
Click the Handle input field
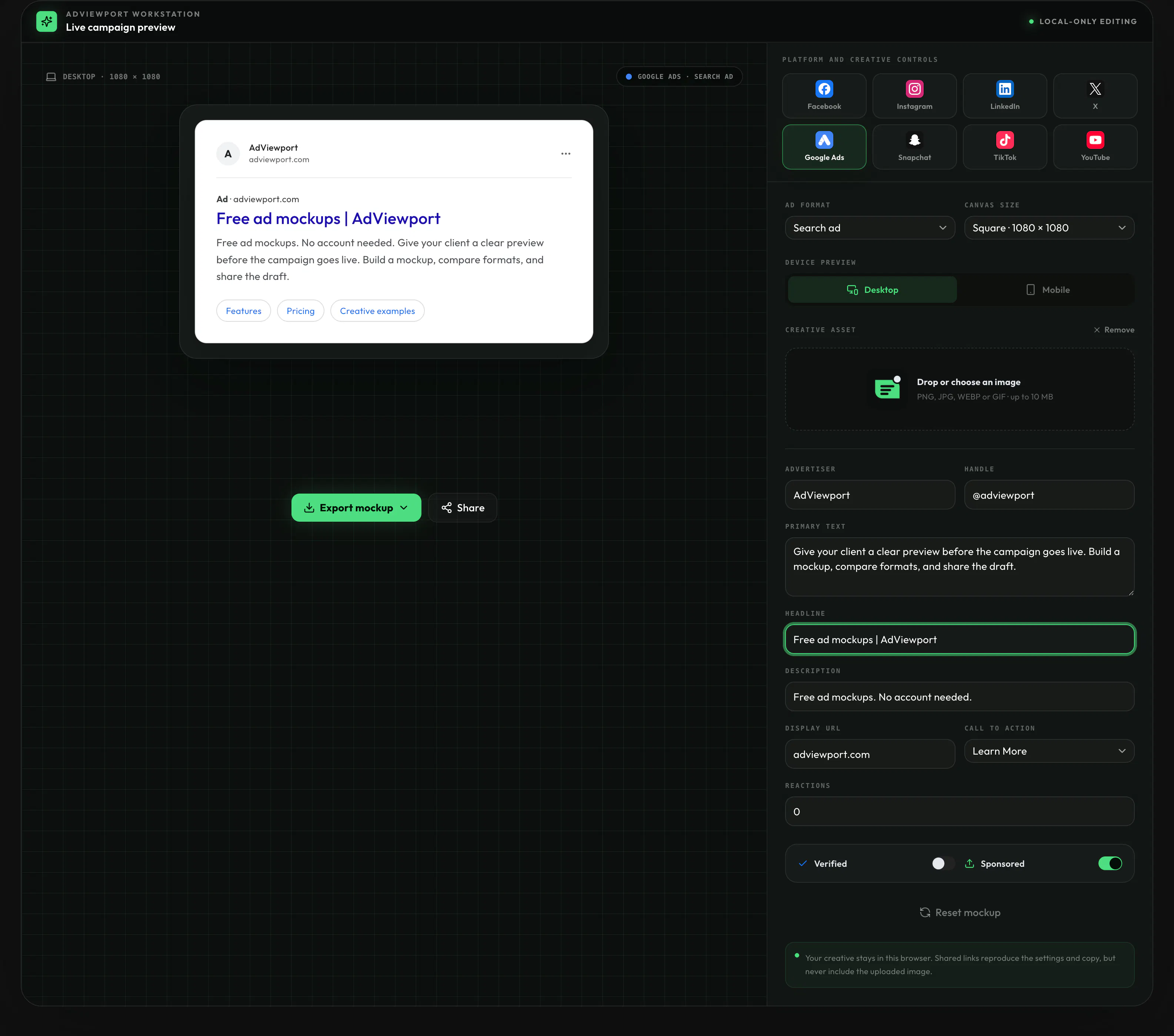coord(1049,494)
